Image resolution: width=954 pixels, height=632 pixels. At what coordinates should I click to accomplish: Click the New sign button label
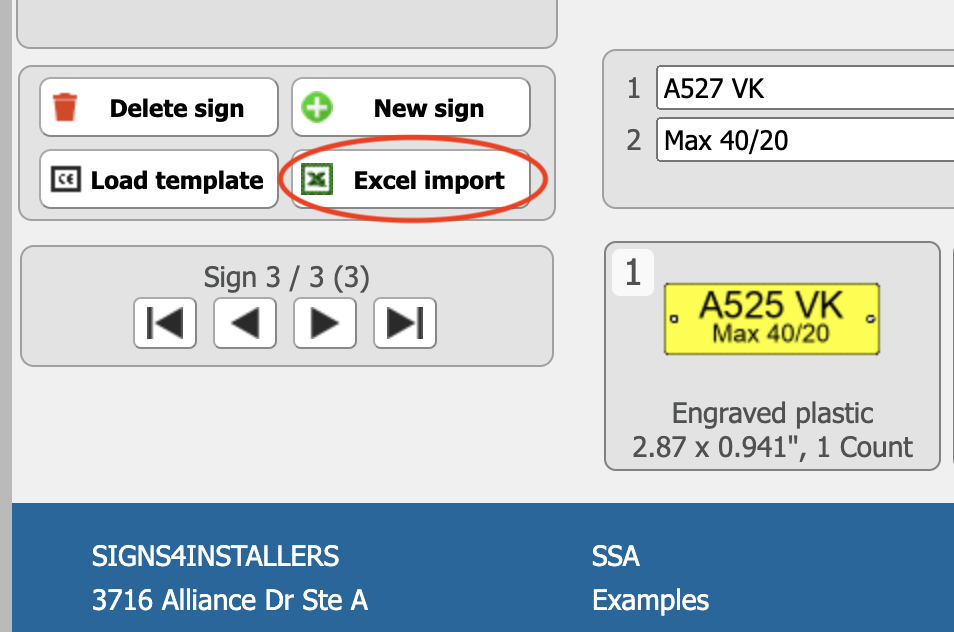429,108
